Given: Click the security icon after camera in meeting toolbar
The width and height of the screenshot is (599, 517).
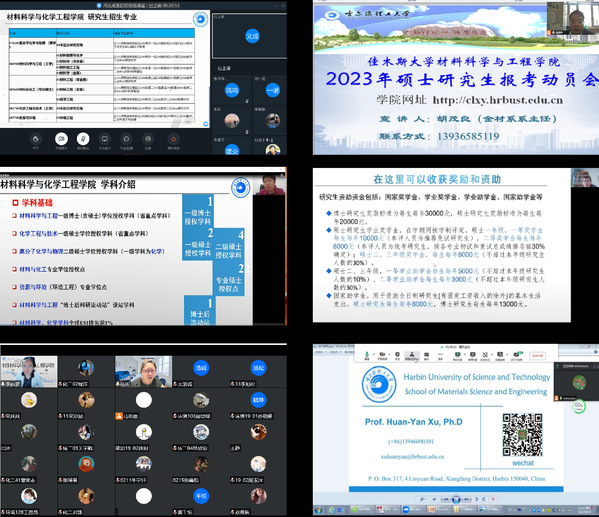Looking at the screenshot, I should tap(397, 355).
